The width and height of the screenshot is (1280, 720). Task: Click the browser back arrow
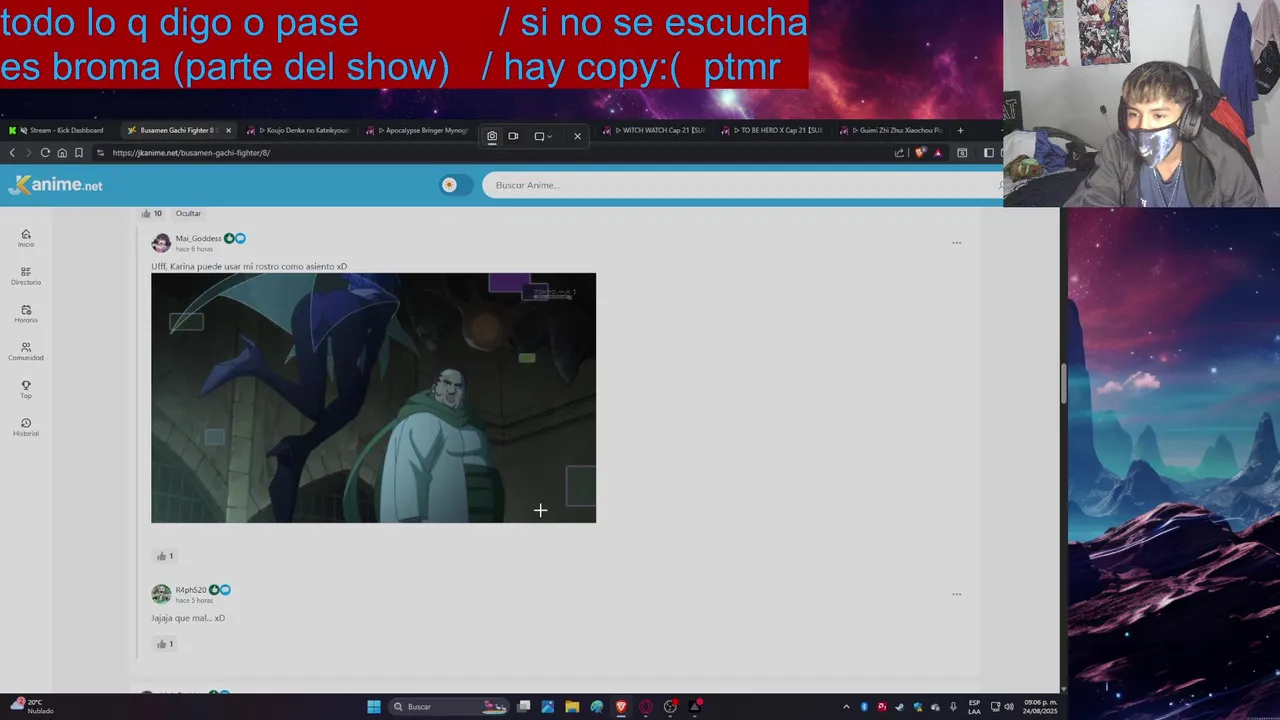point(12,153)
